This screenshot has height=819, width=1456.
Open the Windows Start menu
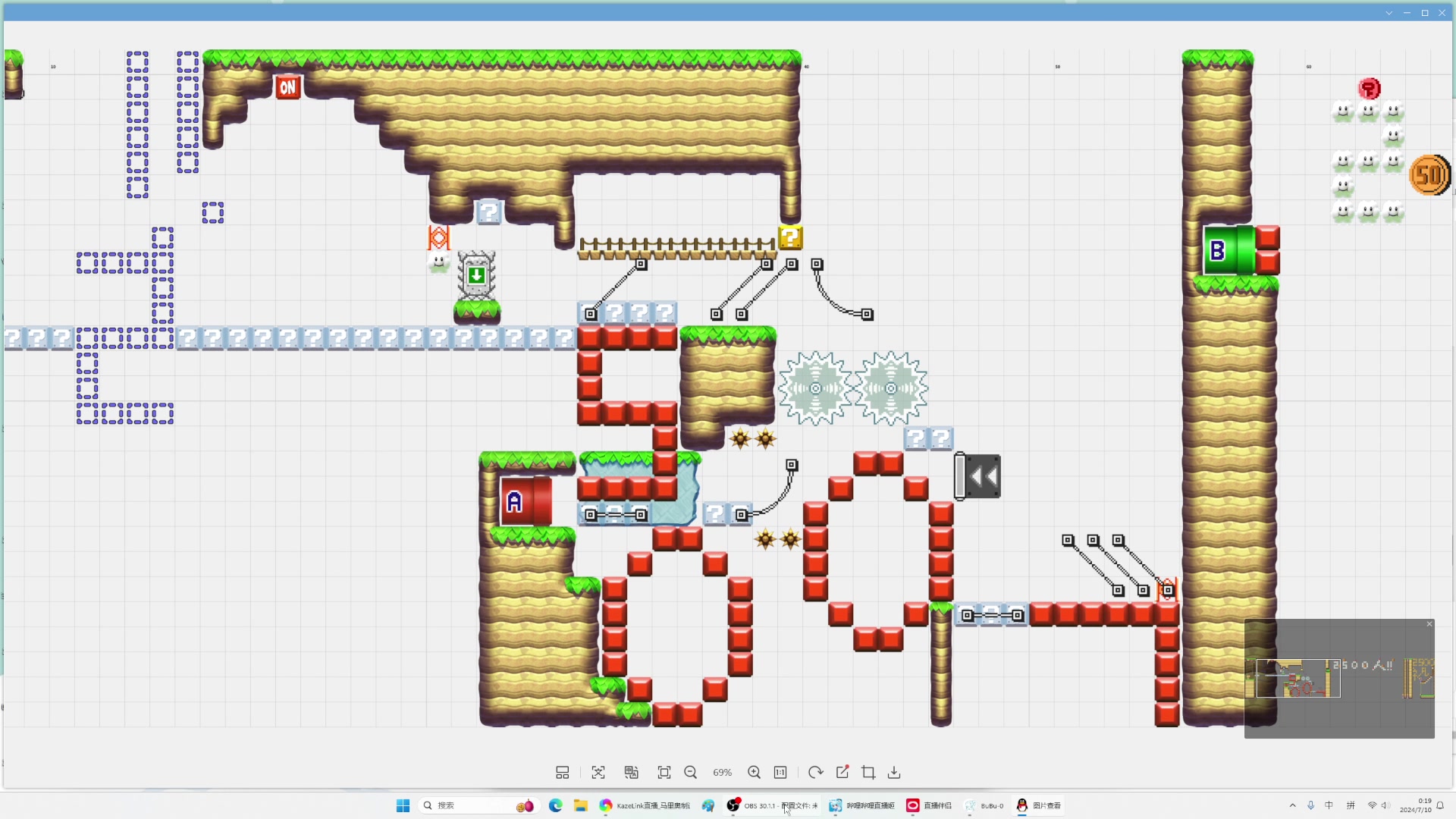point(403,805)
